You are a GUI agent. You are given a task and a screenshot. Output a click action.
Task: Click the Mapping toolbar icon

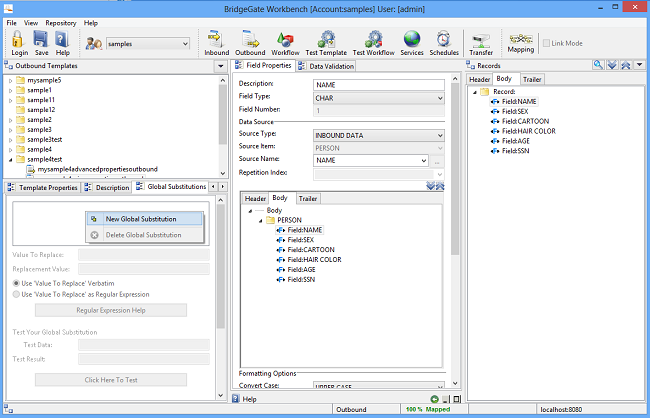click(x=521, y=39)
